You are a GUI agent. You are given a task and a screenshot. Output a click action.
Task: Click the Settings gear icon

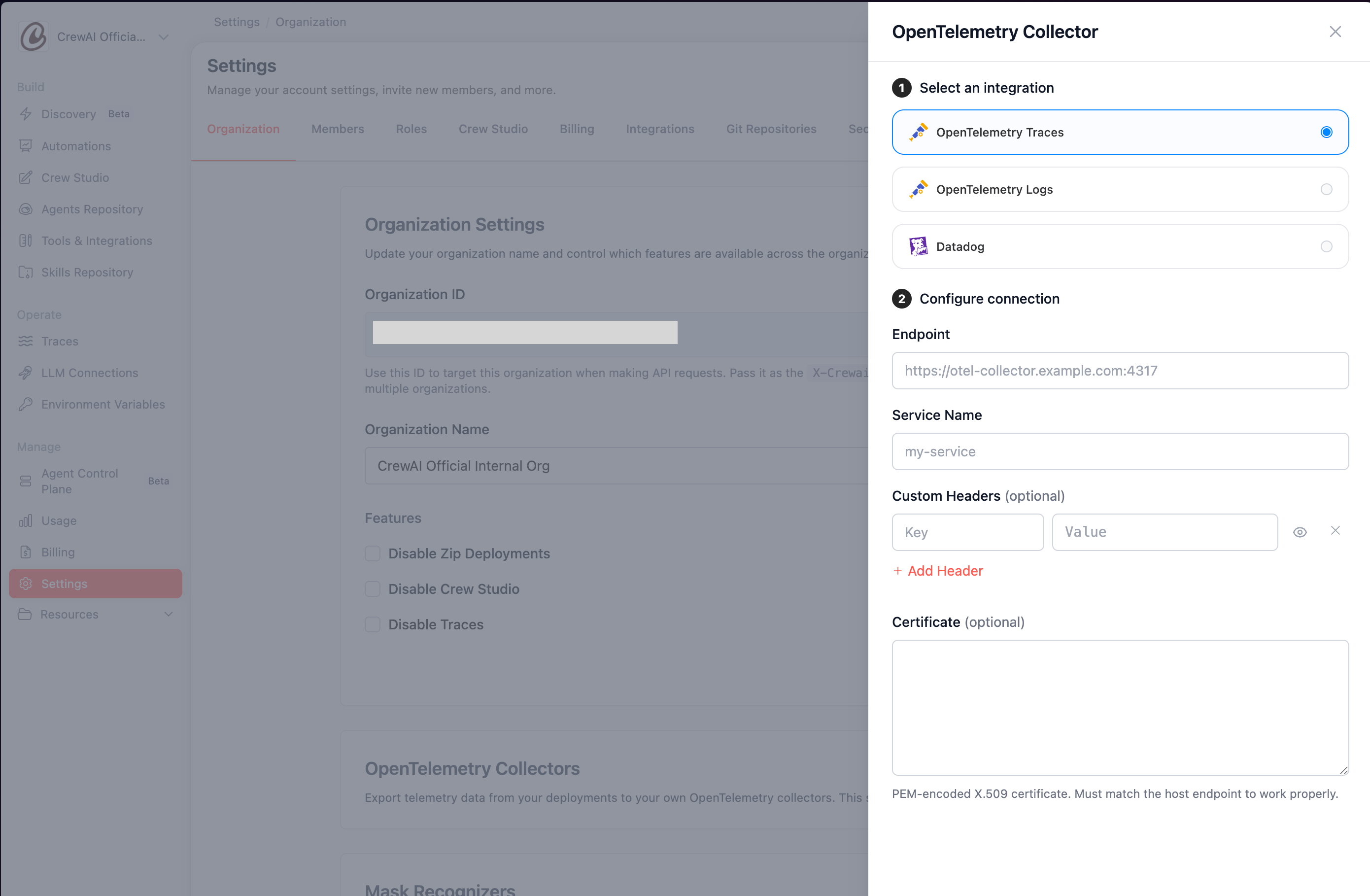(25, 584)
